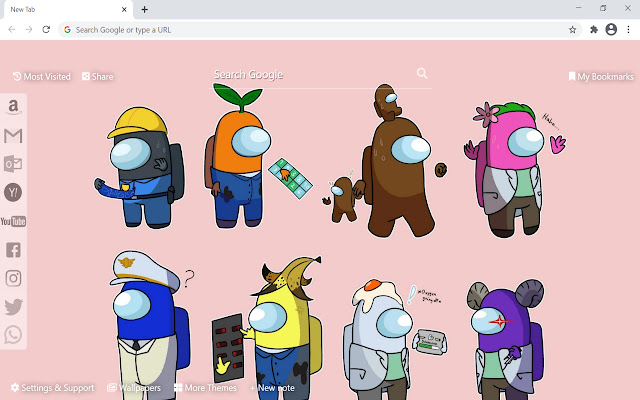
Task: Open the Yahoo shortcut icon
Action: click(13, 192)
